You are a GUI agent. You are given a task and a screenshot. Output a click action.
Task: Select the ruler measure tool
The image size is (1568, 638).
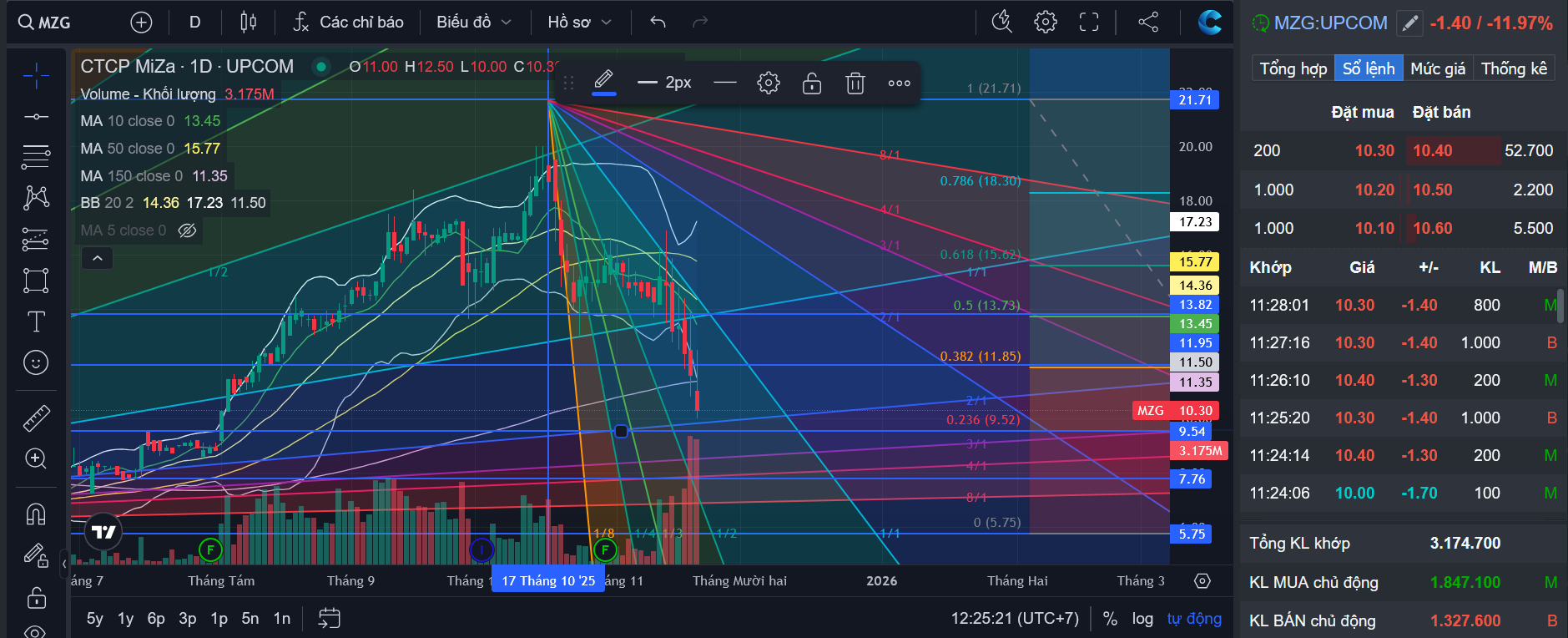(36, 418)
